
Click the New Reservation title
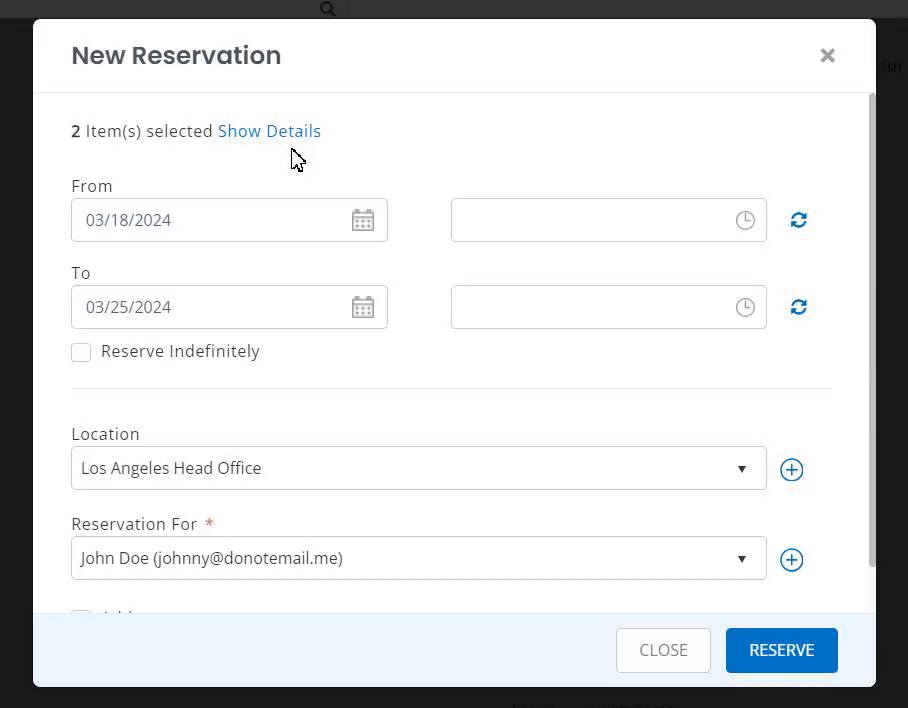[x=176, y=56]
